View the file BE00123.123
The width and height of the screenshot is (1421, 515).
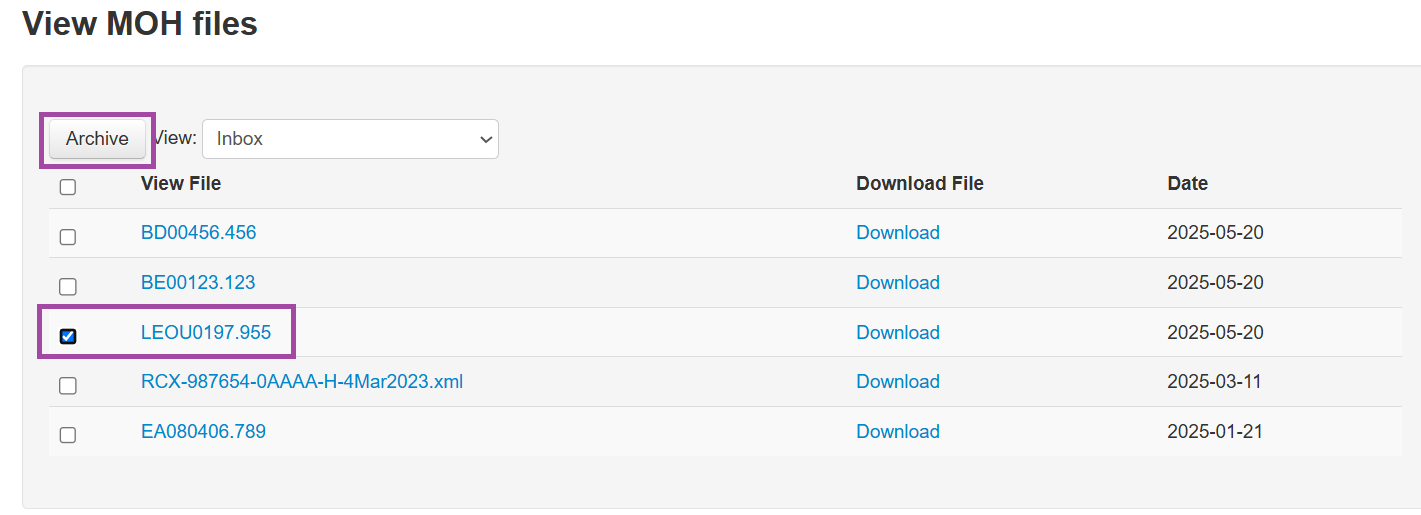[x=198, y=283]
